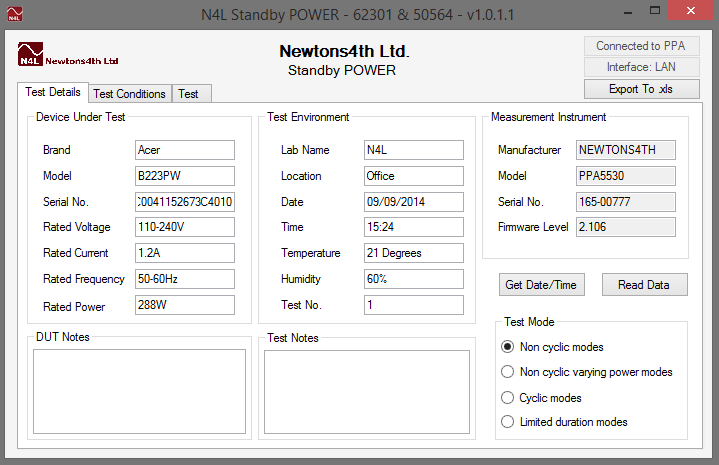Select Non cyclic varying power modes option

(x=507, y=371)
